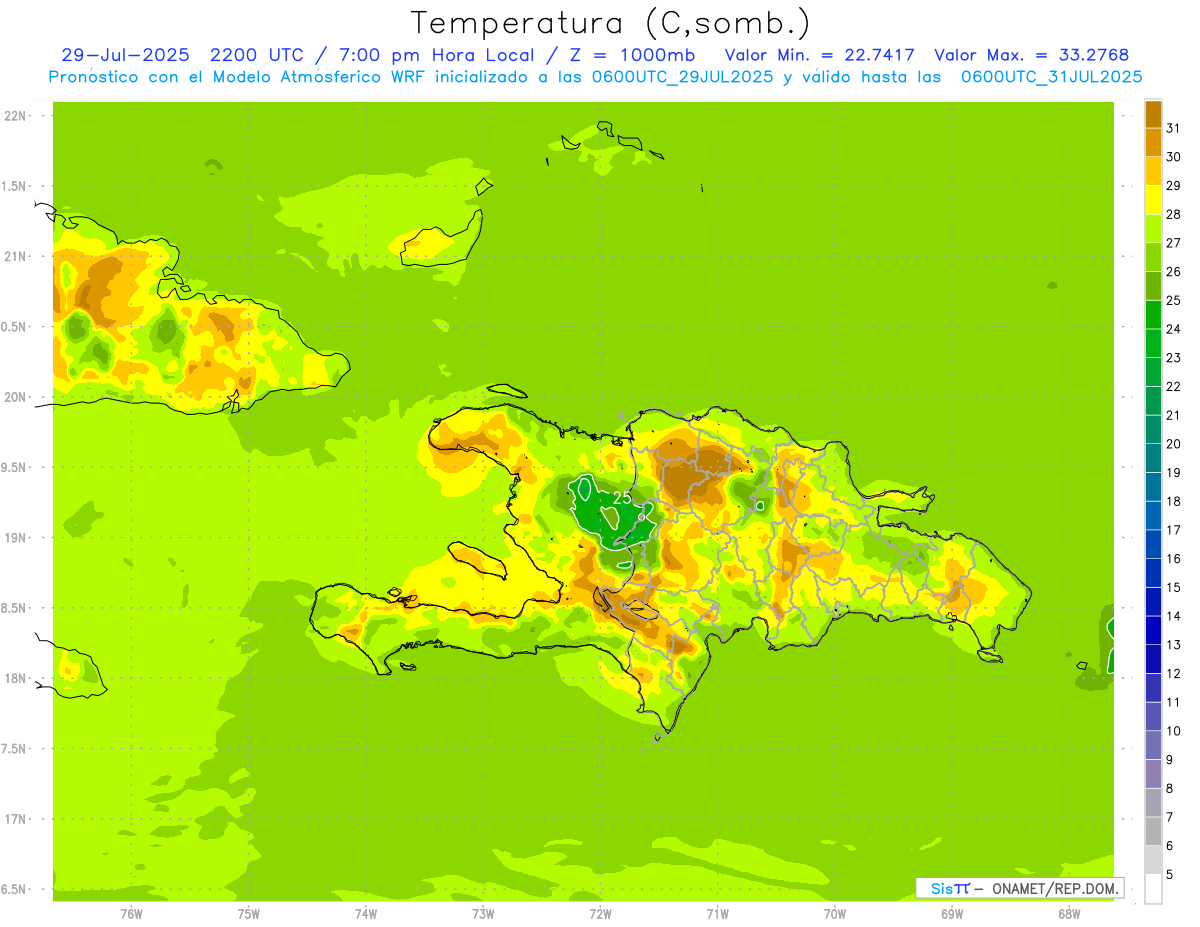Click the "70W" longitude label
The image size is (1200, 927).
(835, 913)
